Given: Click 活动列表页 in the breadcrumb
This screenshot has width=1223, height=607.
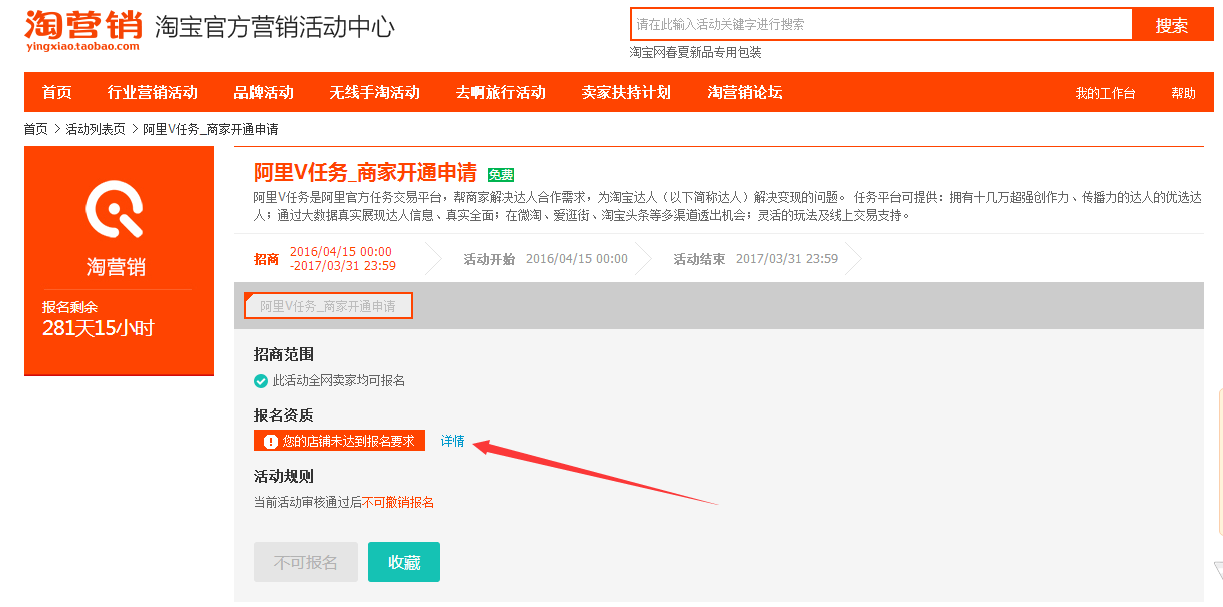Looking at the screenshot, I should pyautogui.click(x=96, y=129).
